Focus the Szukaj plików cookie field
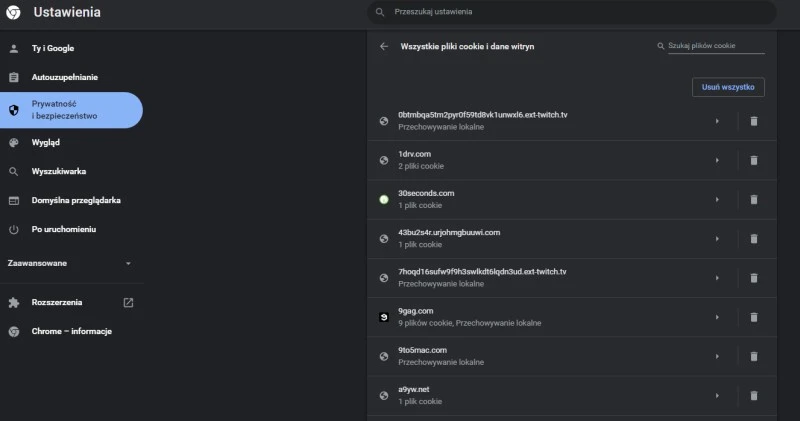This screenshot has width=800, height=421. click(x=715, y=46)
